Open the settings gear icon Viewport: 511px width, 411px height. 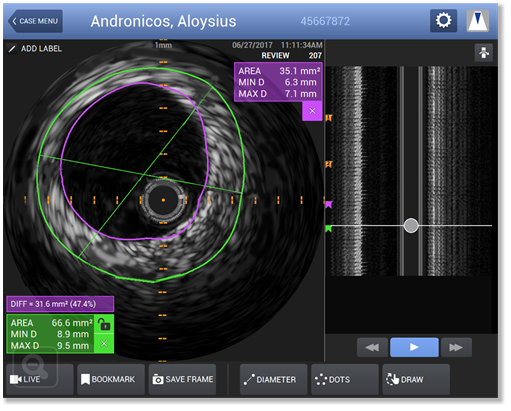pos(443,21)
